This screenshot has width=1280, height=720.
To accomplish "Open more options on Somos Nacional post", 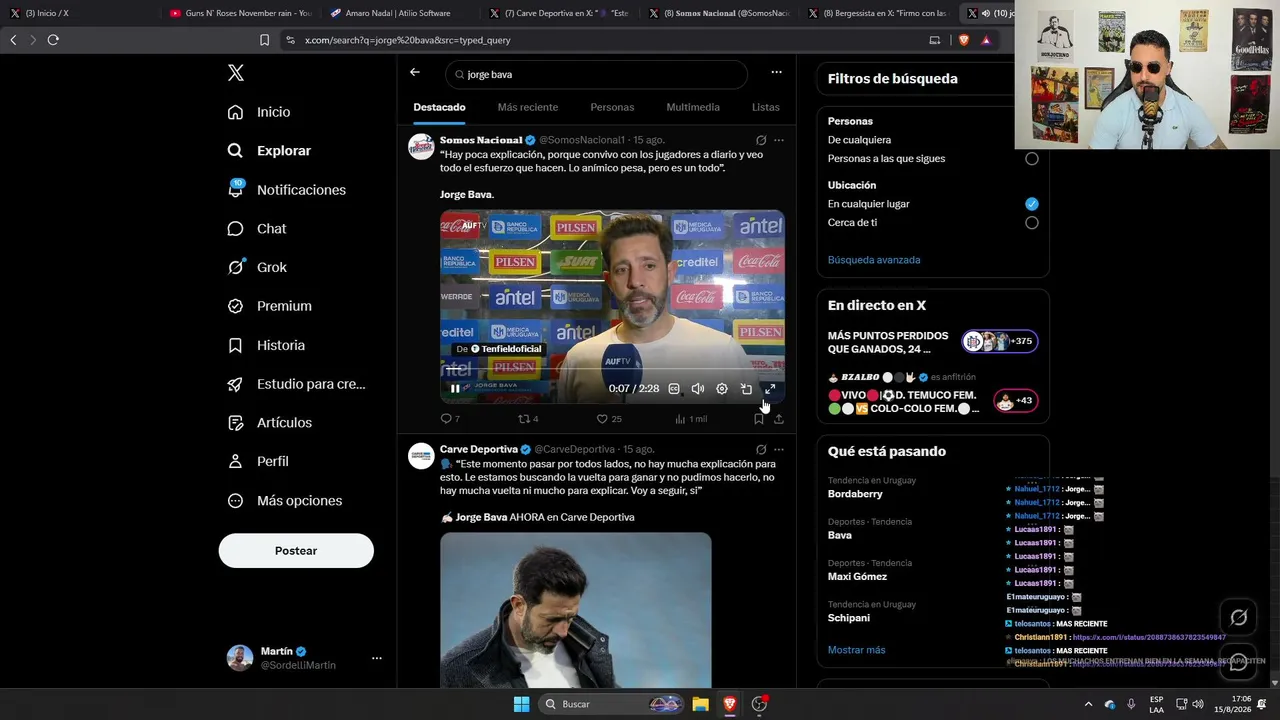I will (779, 140).
